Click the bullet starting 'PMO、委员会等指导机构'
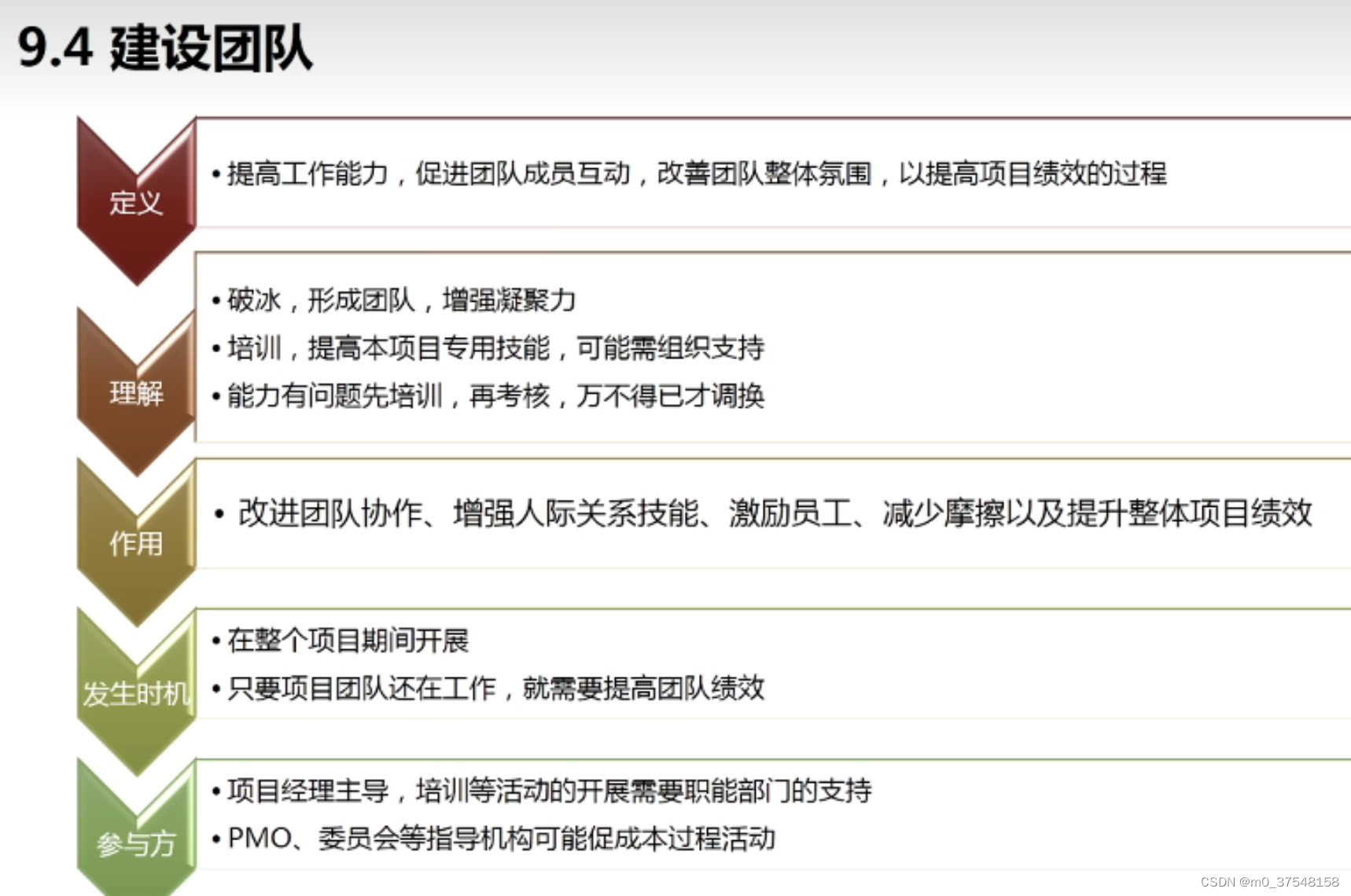Image resolution: width=1351 pixels, height=896 pixels. [494, 839]
